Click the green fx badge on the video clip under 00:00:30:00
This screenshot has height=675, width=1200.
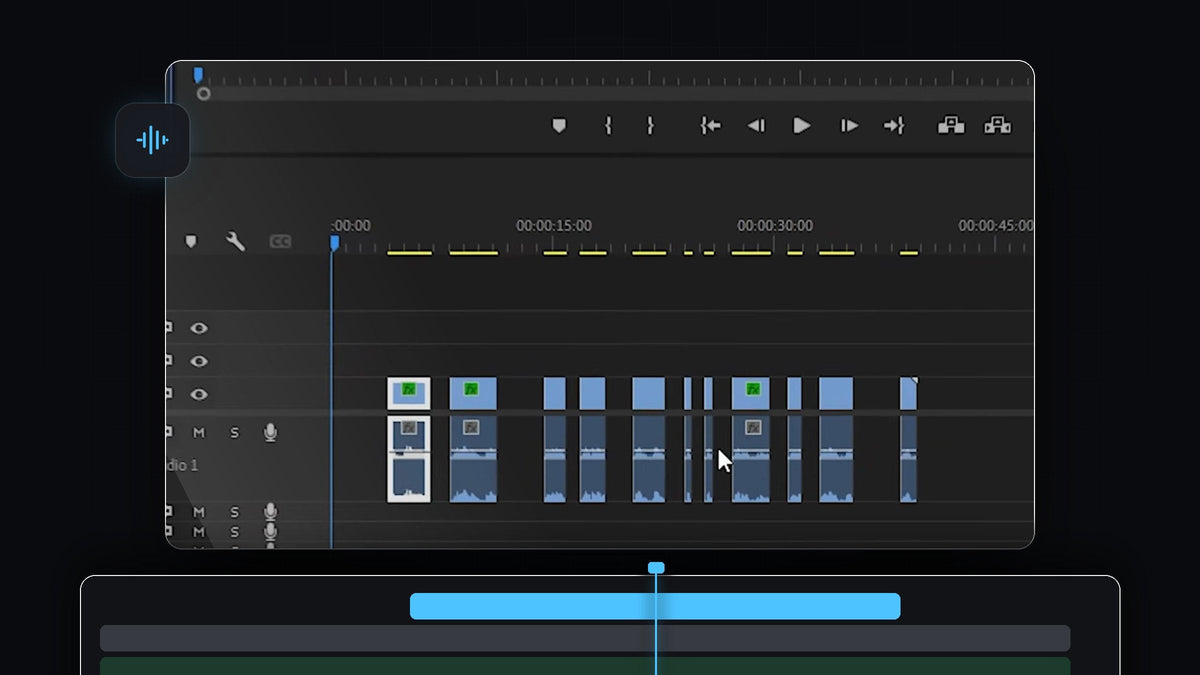[x=753, y=389]
